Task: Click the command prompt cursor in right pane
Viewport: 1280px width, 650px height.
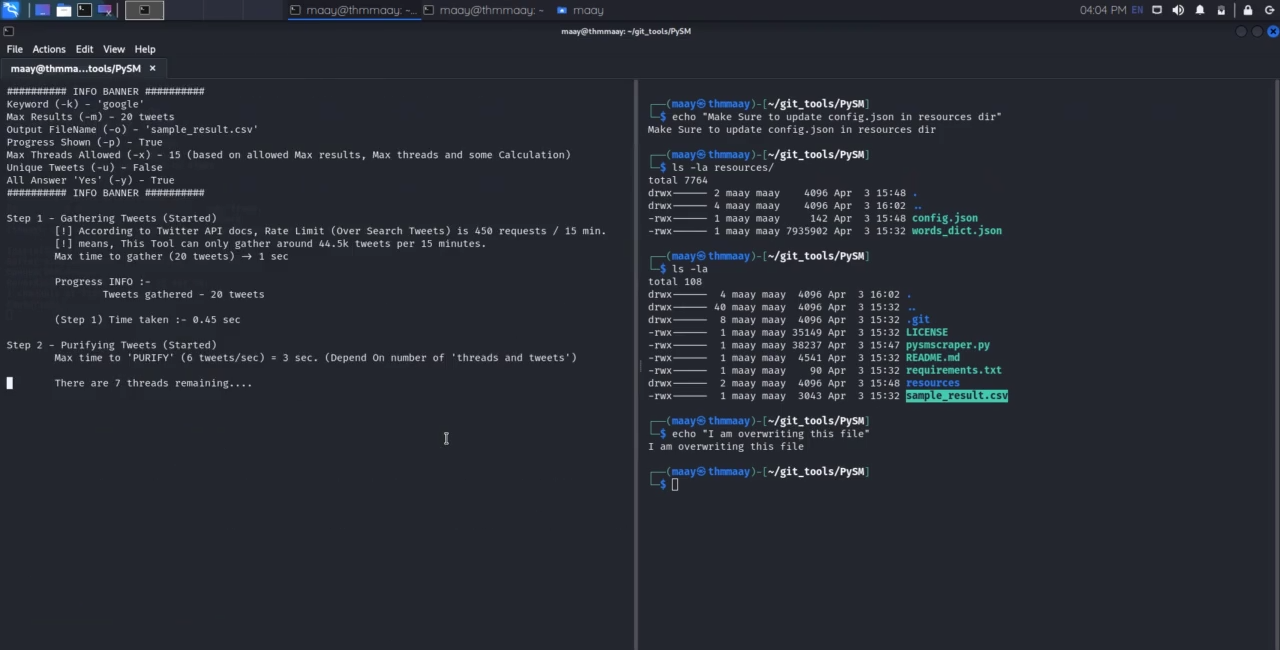Action: [675, 485]
